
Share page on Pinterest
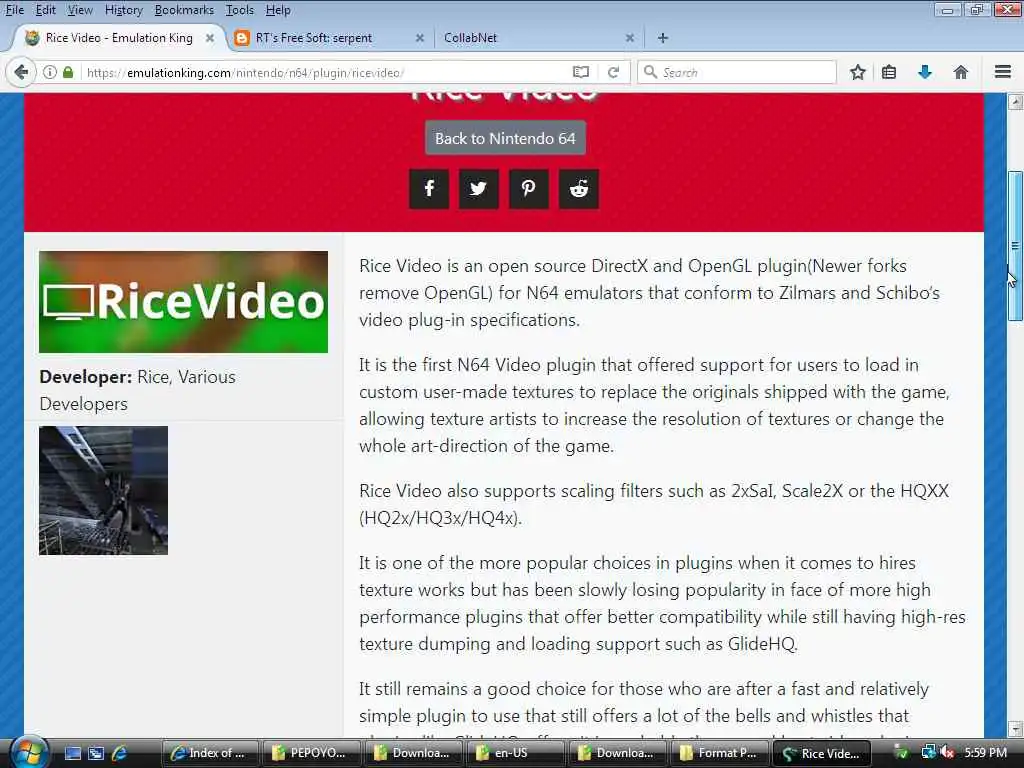(528, 189)
